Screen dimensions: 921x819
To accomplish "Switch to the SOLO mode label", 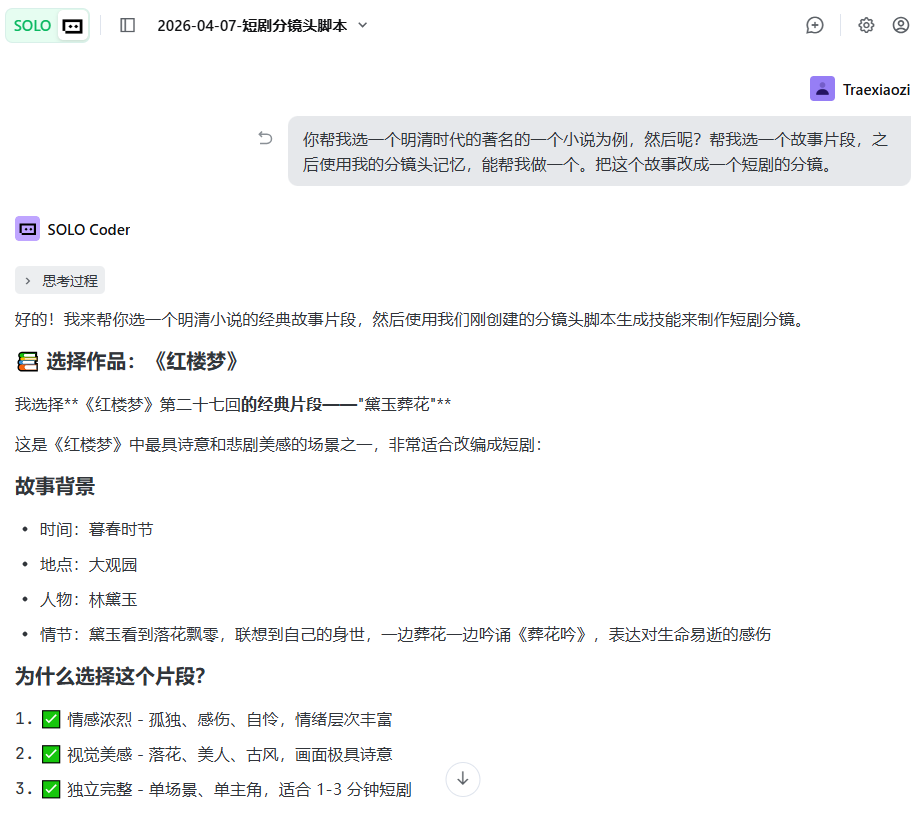I will pos(32,26).
